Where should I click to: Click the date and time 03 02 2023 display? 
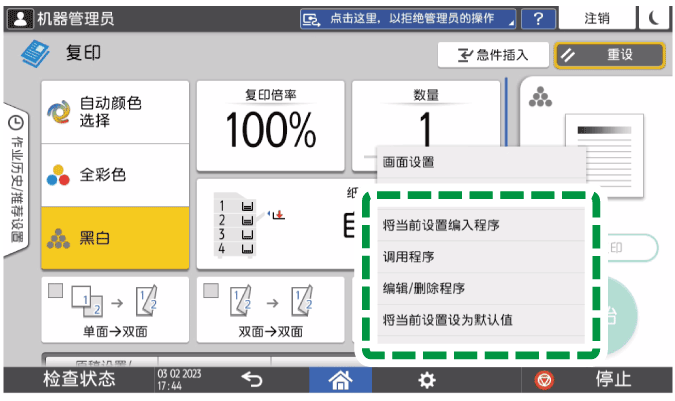point(180,379)
